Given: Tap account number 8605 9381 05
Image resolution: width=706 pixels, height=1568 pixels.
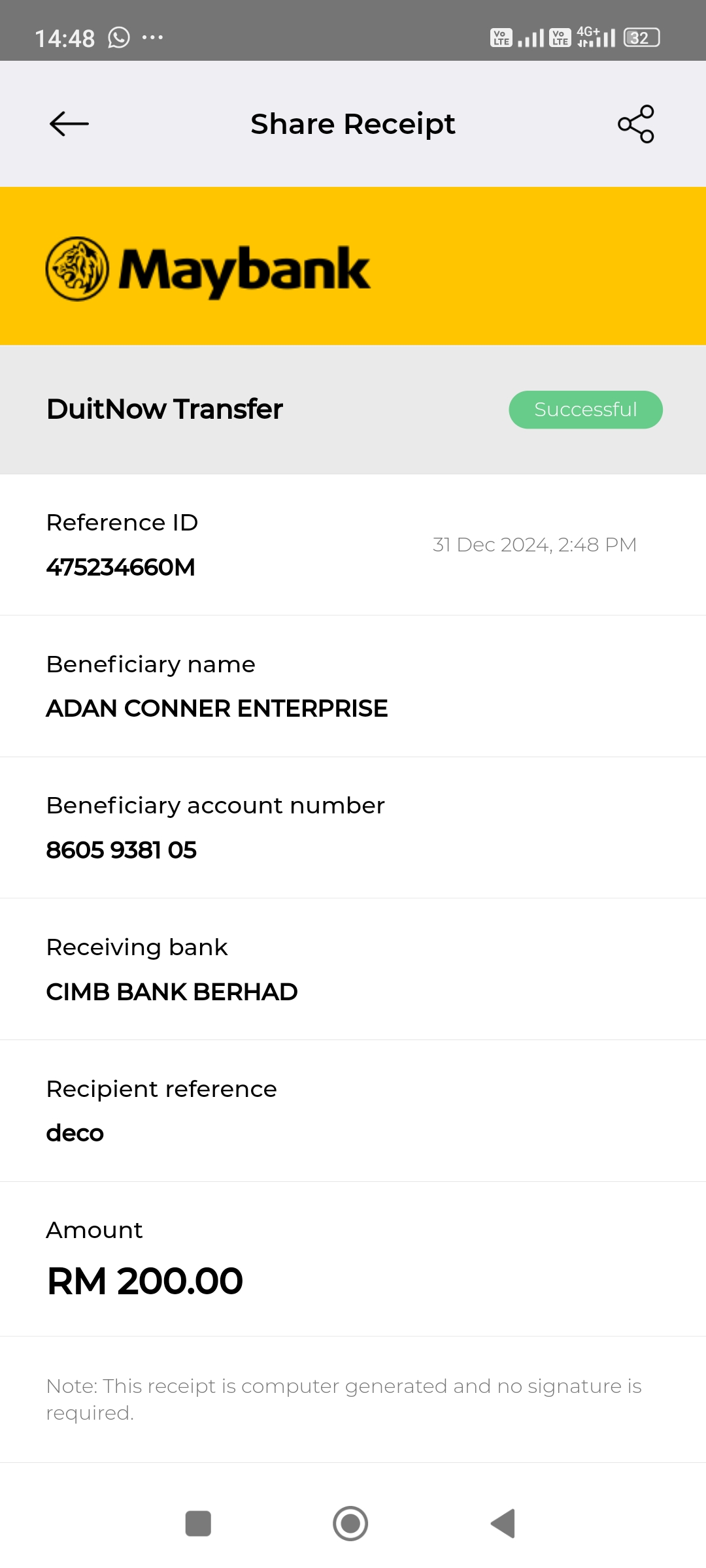Looking at the screenshot, I should (x=122, y=850).
